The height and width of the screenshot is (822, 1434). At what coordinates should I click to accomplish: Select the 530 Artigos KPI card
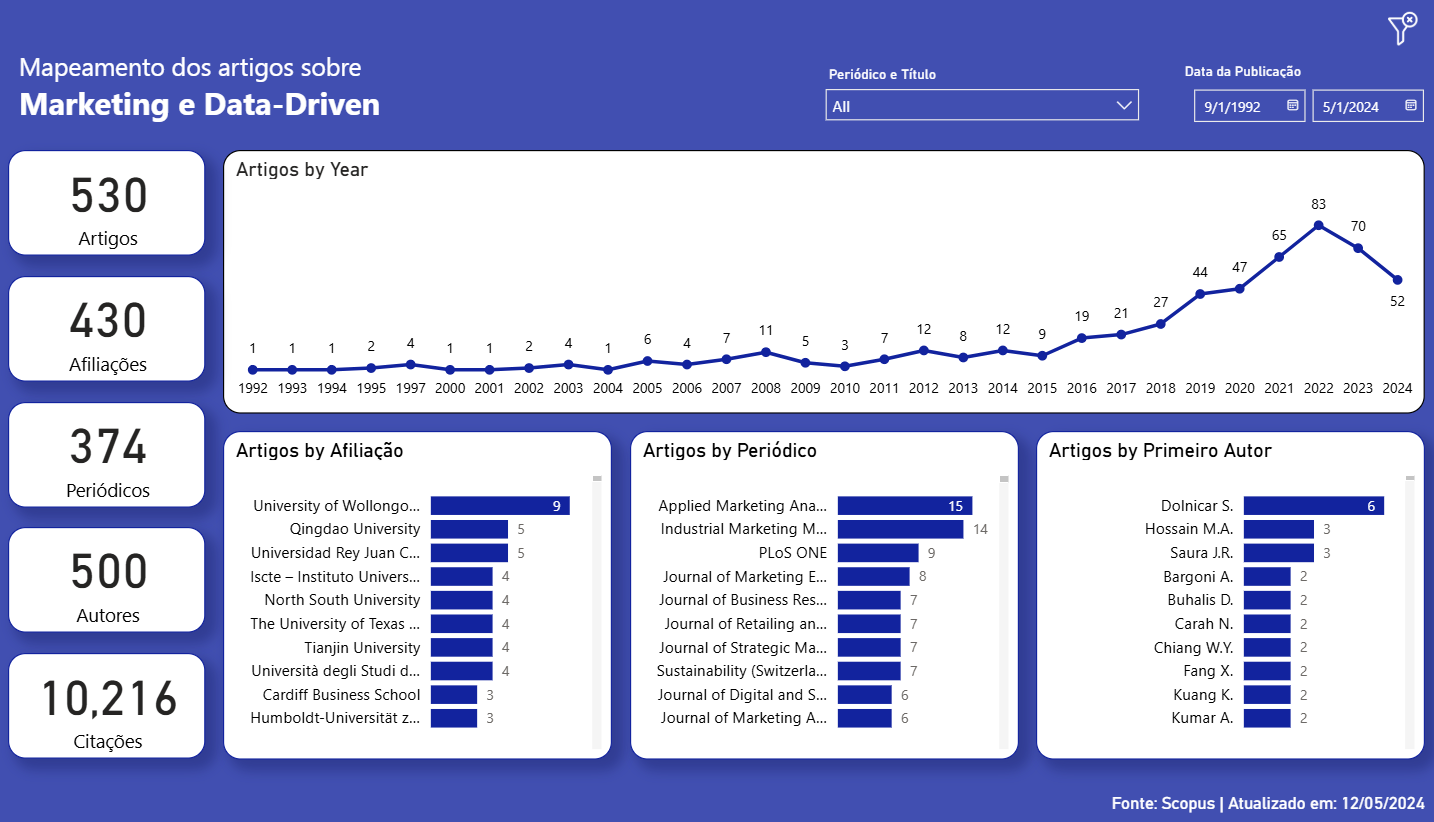(106, 203)
